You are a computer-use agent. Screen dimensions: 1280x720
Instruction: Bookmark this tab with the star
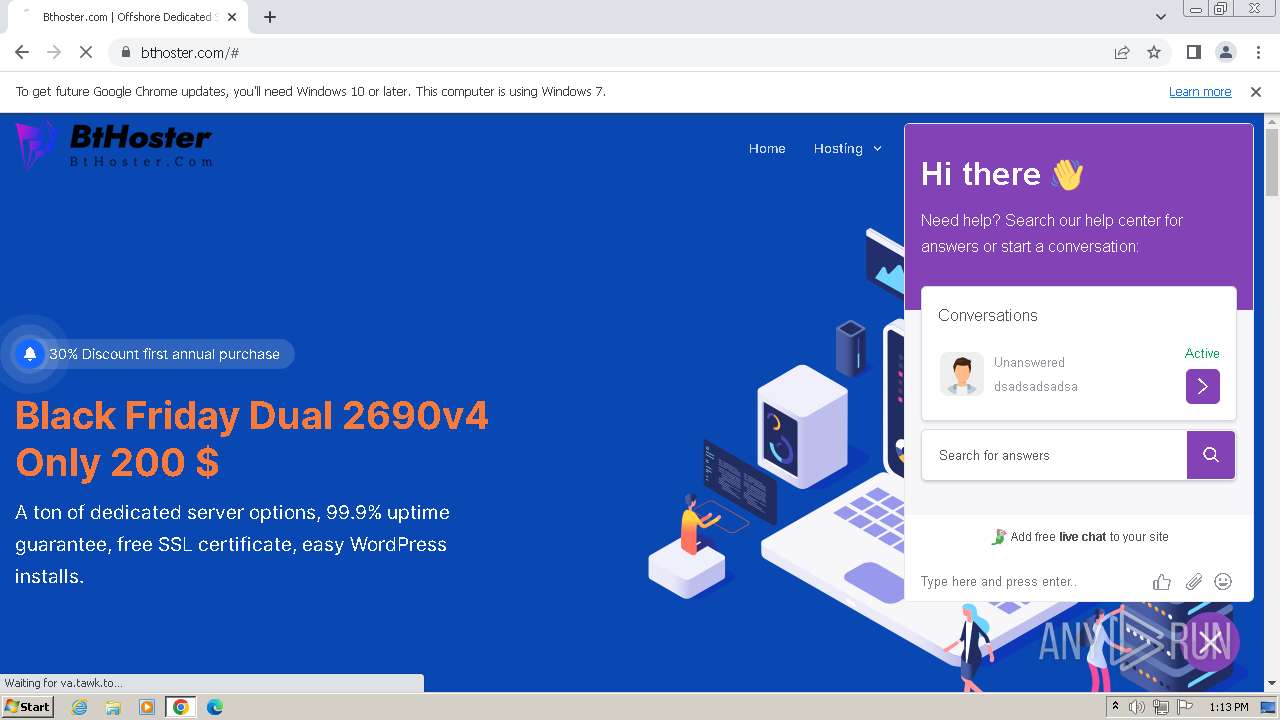(1154, 52)
